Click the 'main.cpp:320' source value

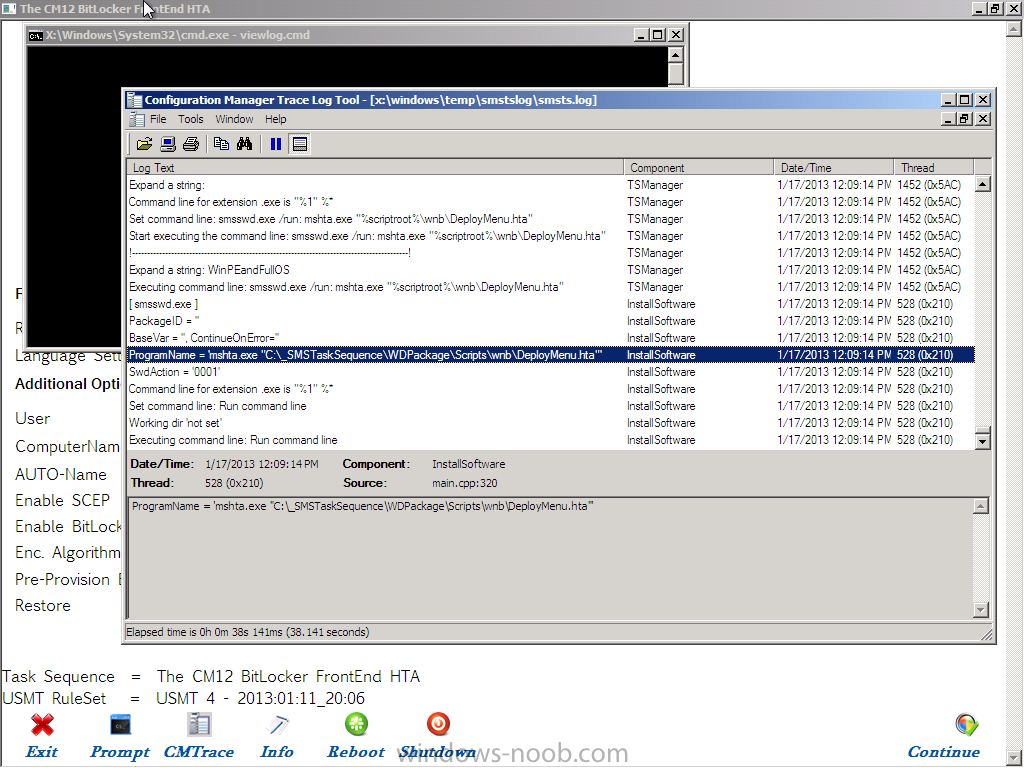coord(464,483)
